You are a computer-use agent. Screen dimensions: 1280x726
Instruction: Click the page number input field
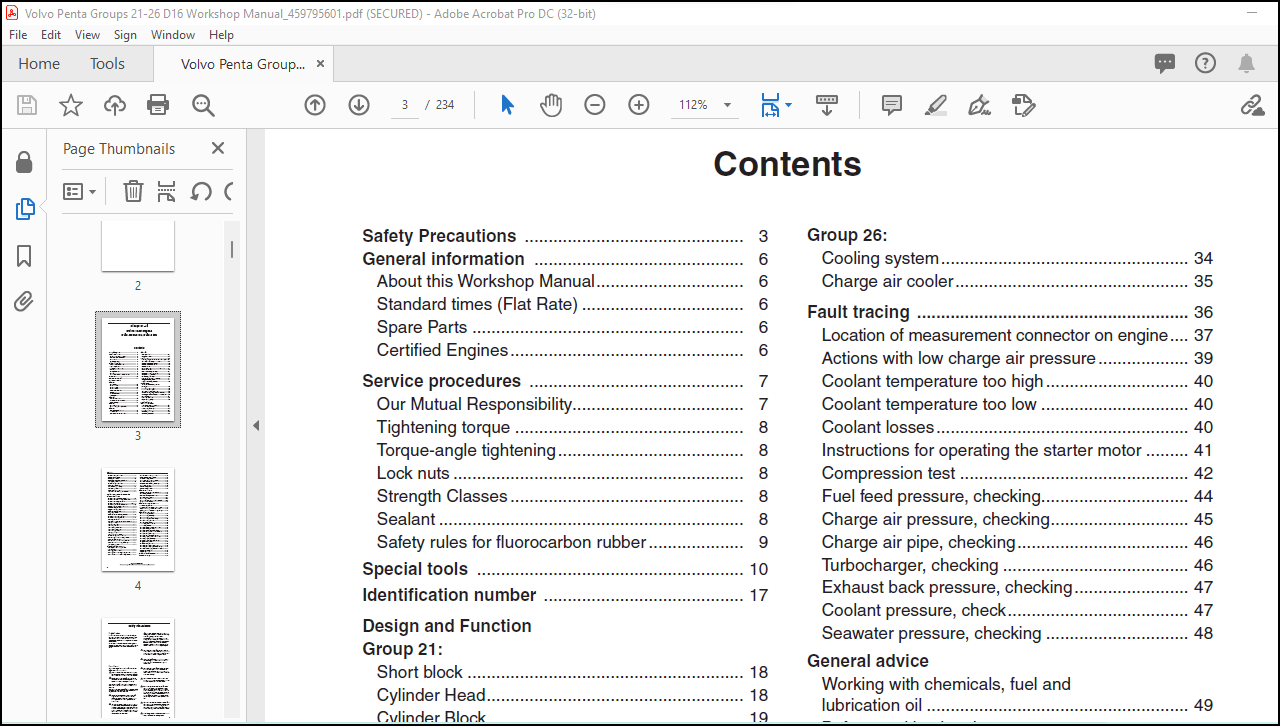(405, 105)
